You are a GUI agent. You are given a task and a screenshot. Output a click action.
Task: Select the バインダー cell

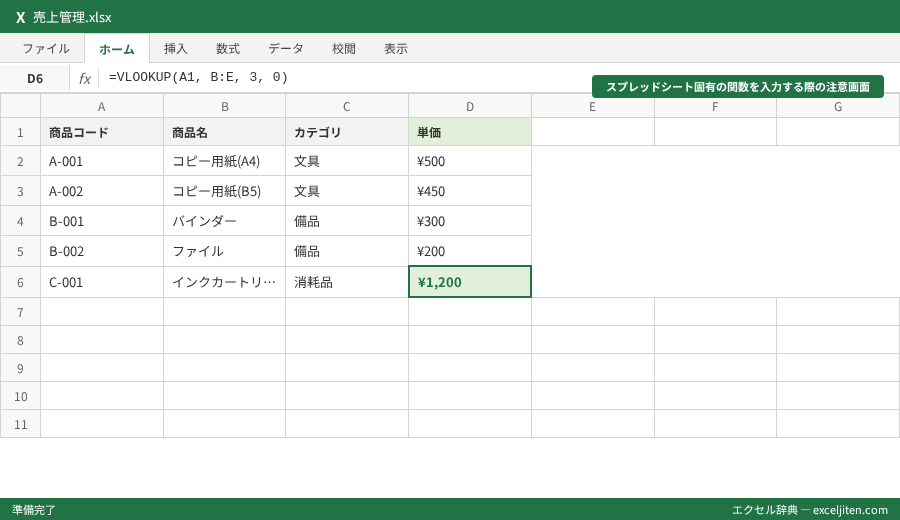[x=224, y=221]
